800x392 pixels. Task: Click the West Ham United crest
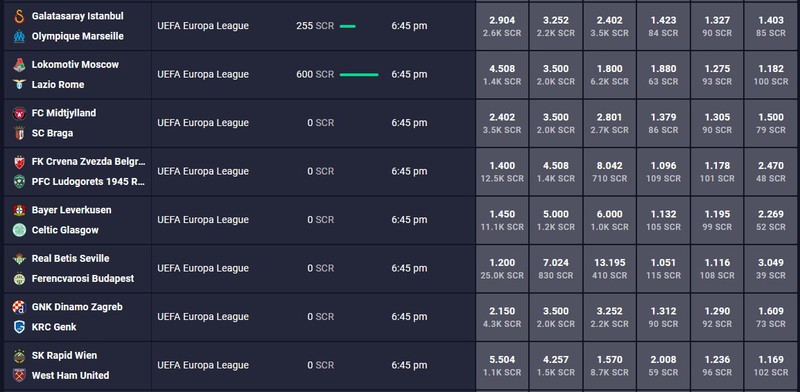[x=19, y=376]
